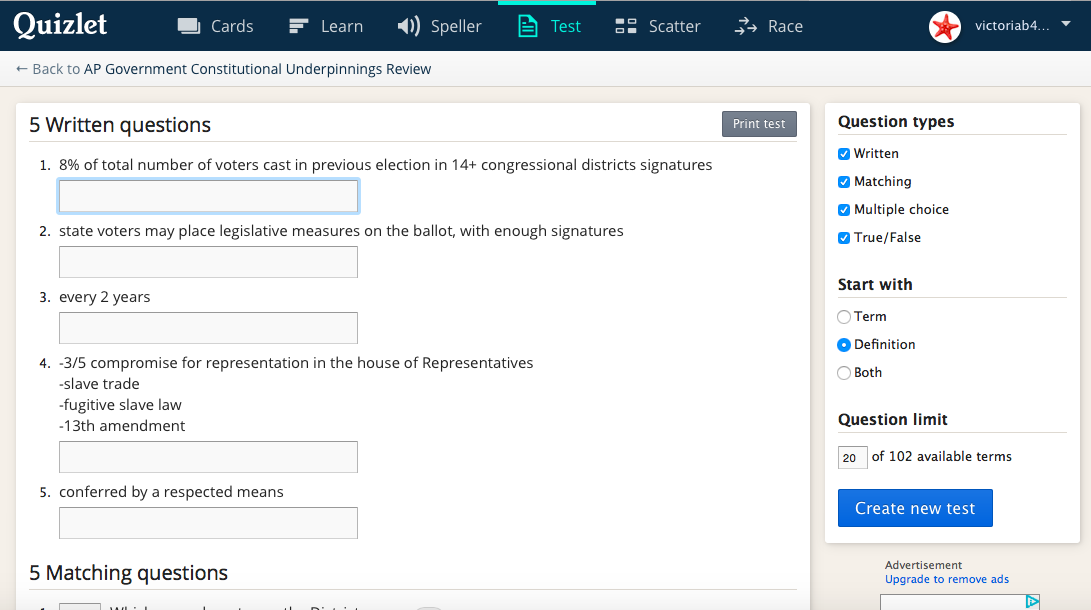Click the 'Start with' heading

[875, 284]
